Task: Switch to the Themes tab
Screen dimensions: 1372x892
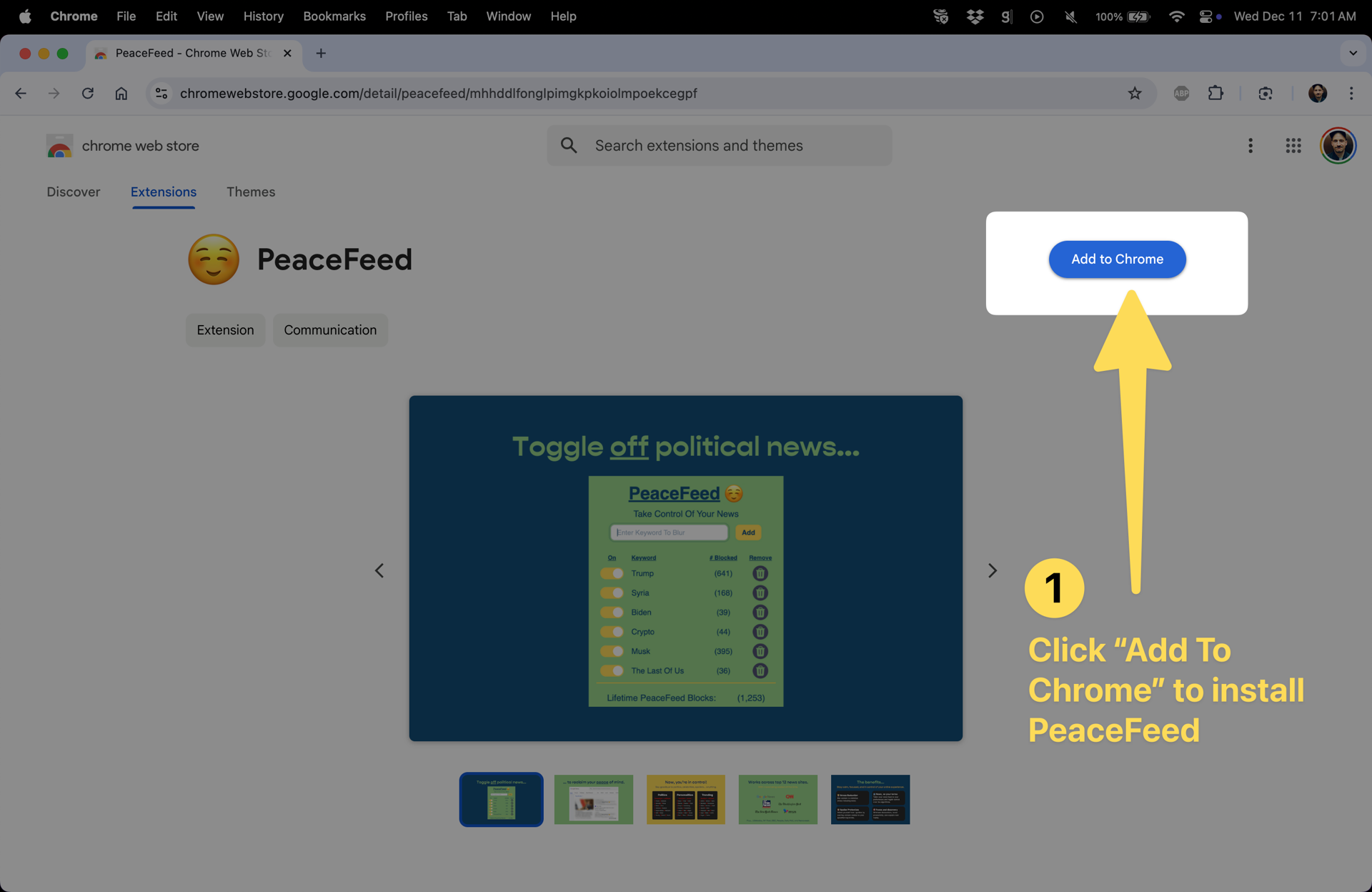Action: tap(251, 192)
